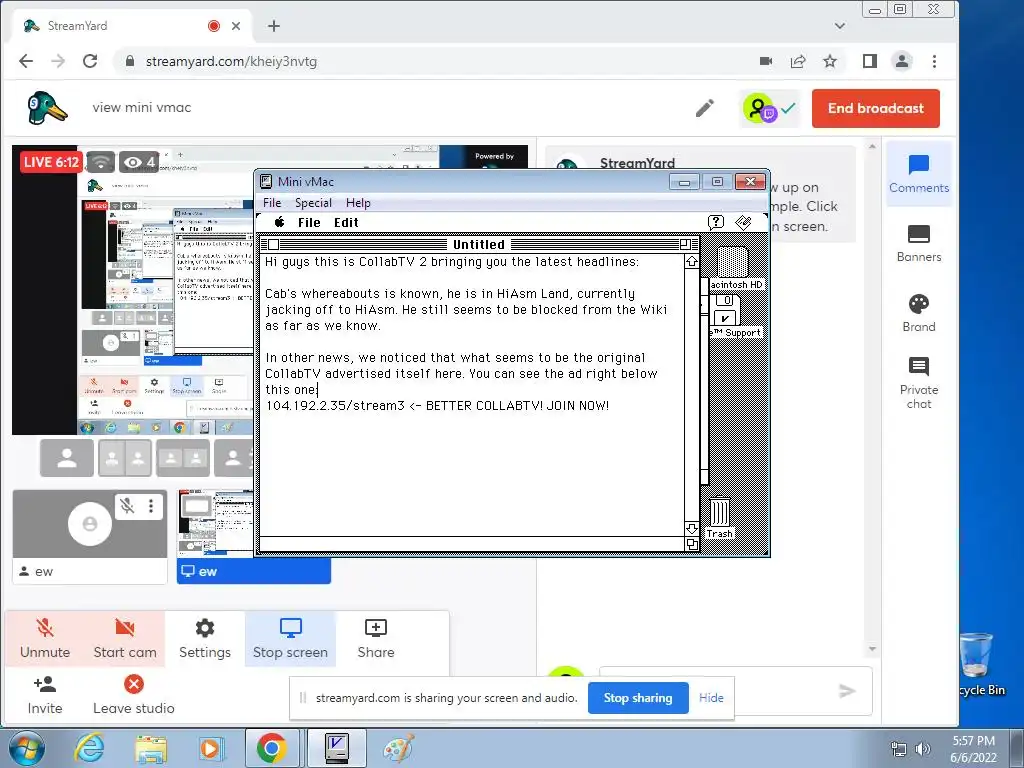Select the third group layout option

183,458
